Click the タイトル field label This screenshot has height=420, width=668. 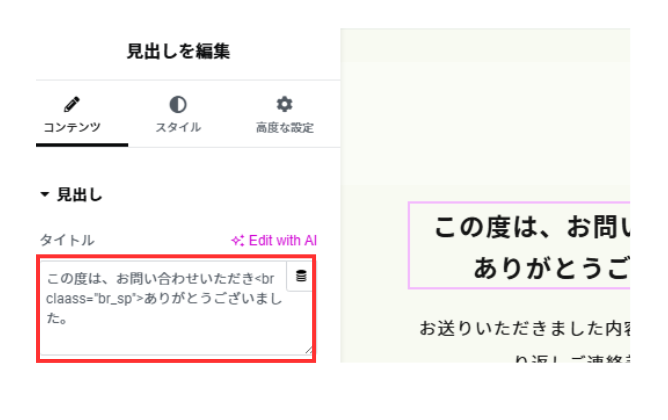point(67,240)
